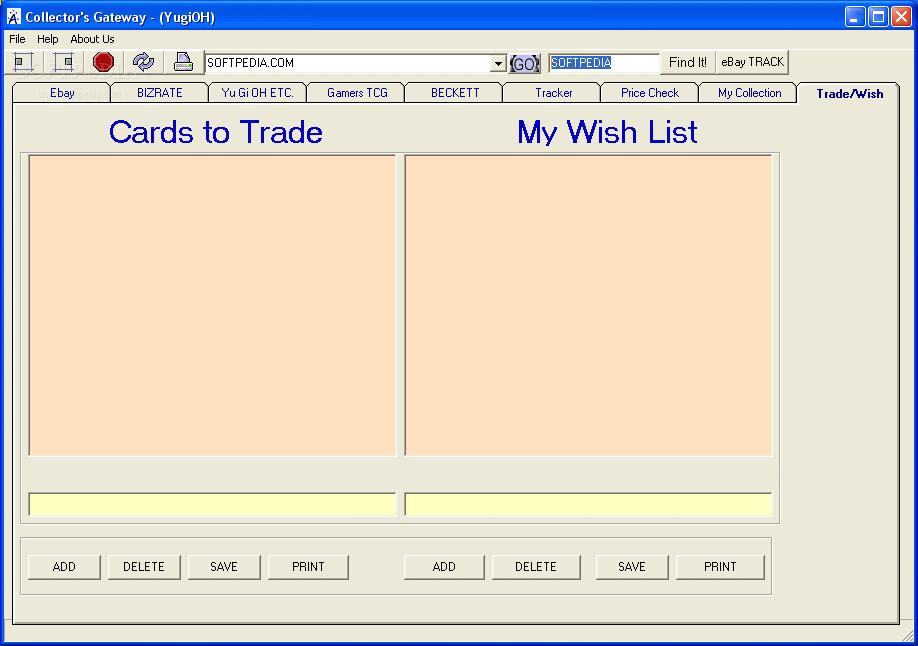Open the Tracker tab

[553, 93]
